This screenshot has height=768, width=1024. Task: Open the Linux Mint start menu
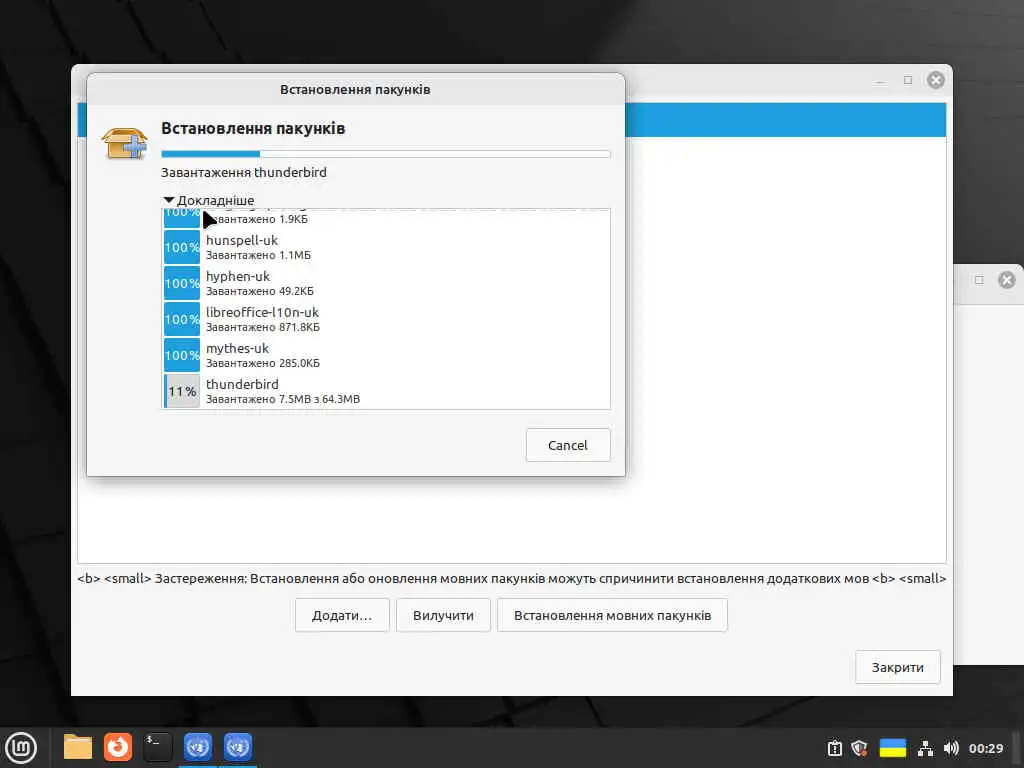(x=21, y=747)
